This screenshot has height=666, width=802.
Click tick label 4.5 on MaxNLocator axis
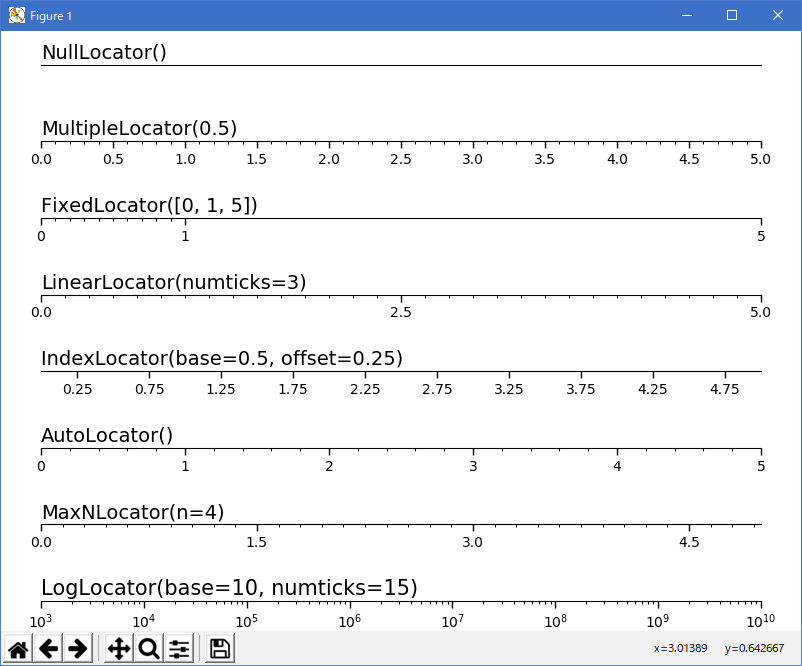pos(689,542)
